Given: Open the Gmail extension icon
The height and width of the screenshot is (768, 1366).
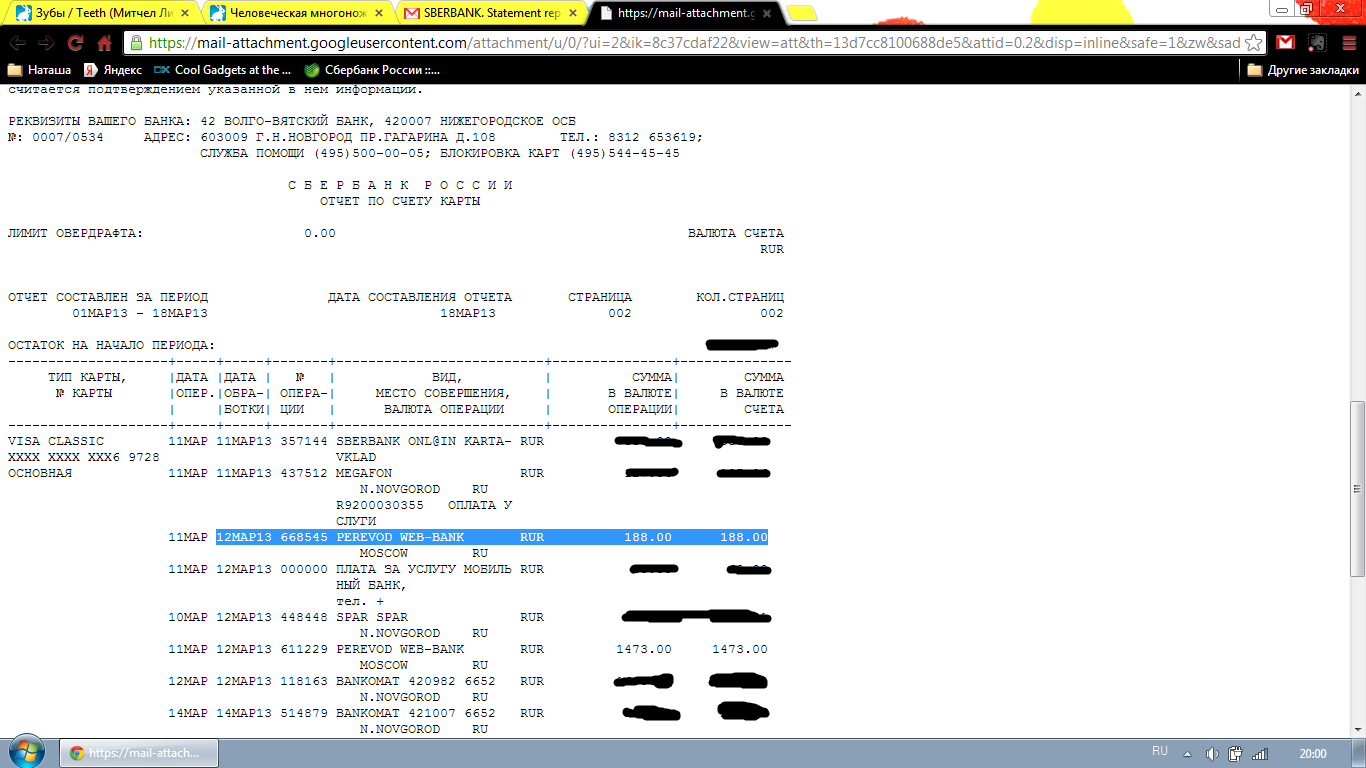Looking at the screenshot, I should coord(1286,43).
